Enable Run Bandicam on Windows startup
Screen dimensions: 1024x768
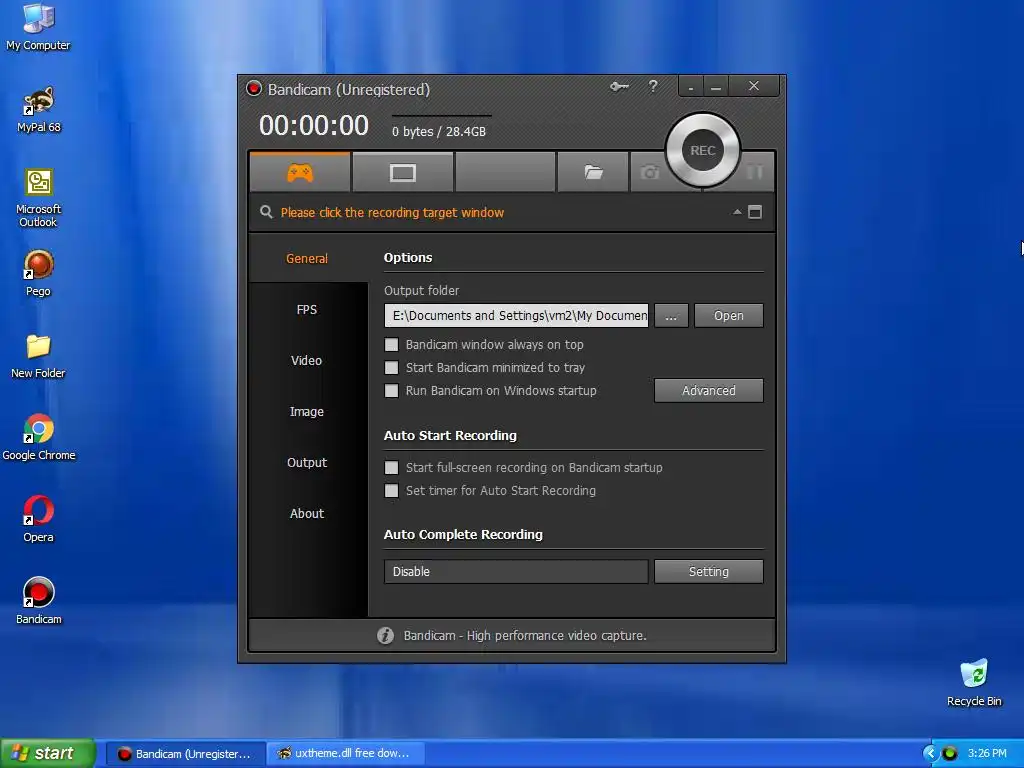(x=391, y=391)
